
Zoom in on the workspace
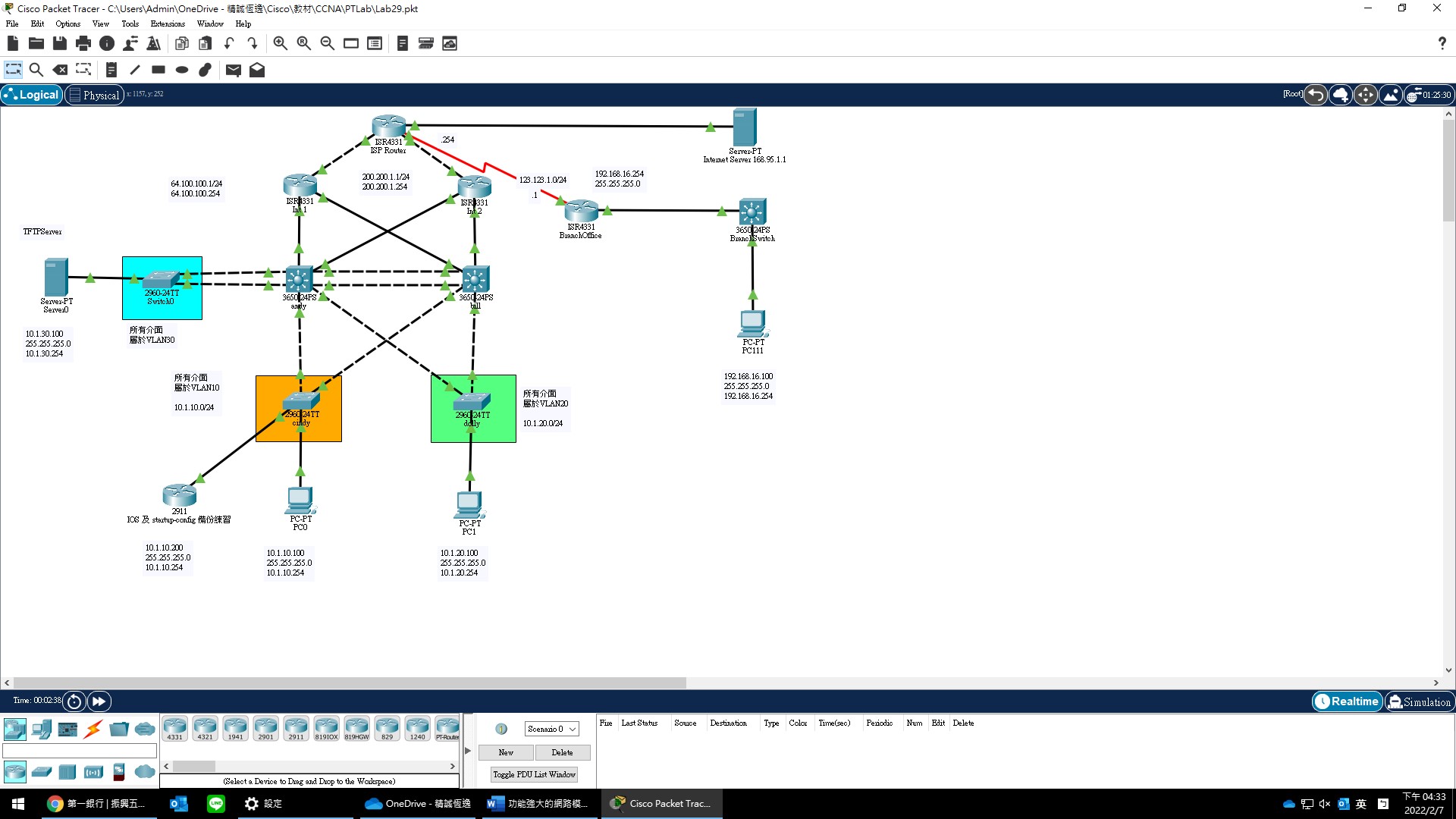tap(281, 43)
